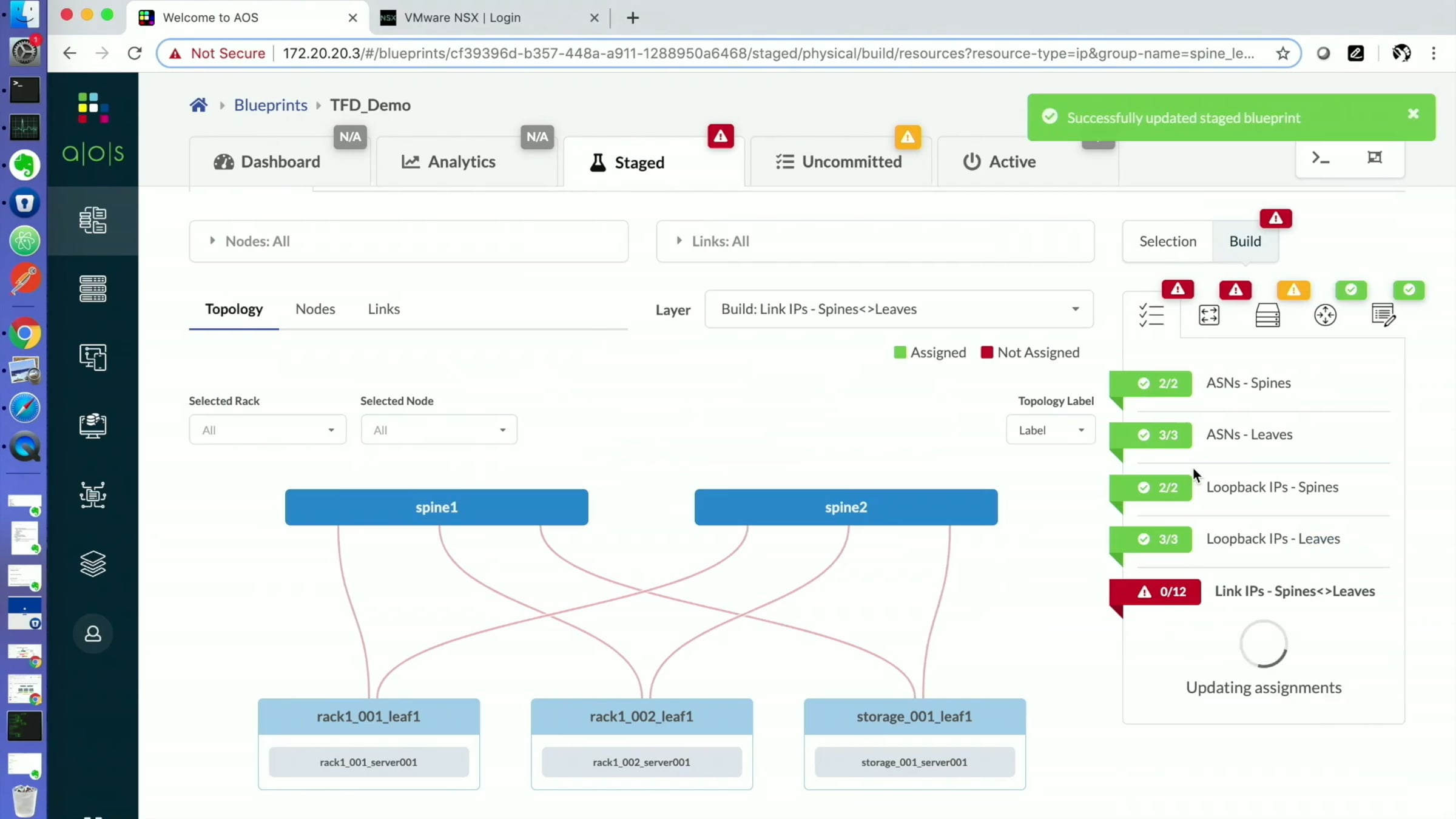Click the Blueprints breadcrumb link
This screenshot has width=1456, height=819.
point(271,105)
